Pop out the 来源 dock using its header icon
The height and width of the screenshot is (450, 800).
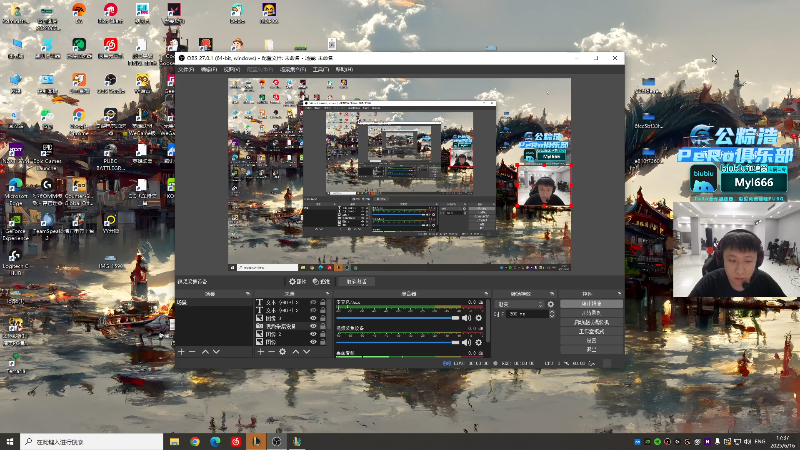(x=328, y=294)
